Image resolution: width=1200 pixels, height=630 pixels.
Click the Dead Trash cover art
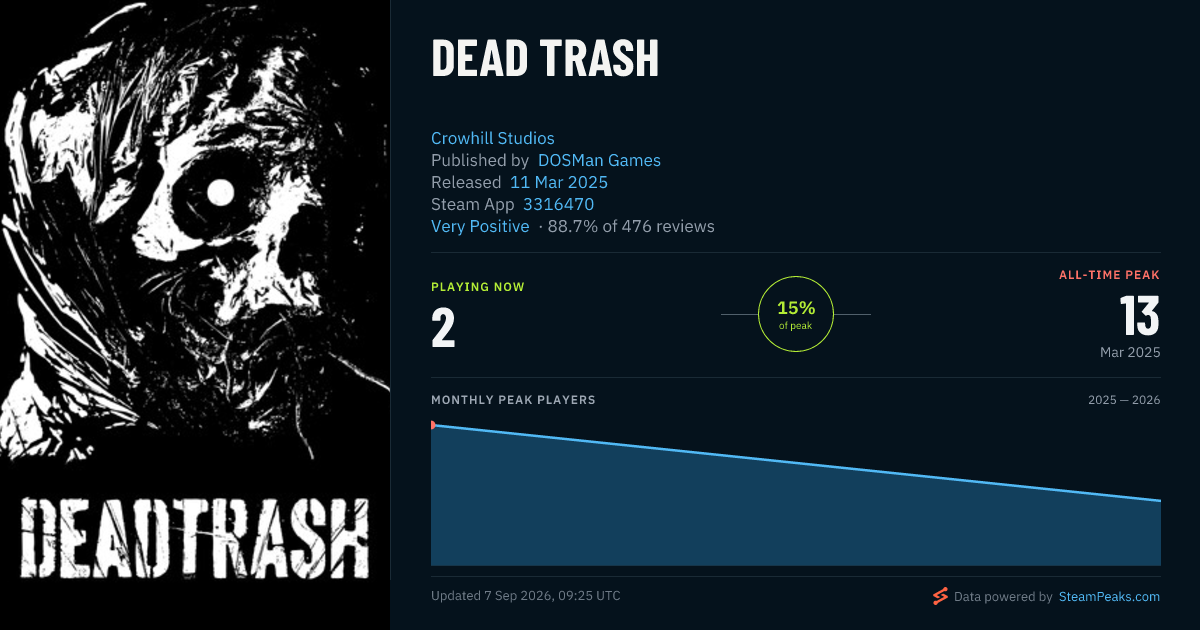(x=195, y=315)
